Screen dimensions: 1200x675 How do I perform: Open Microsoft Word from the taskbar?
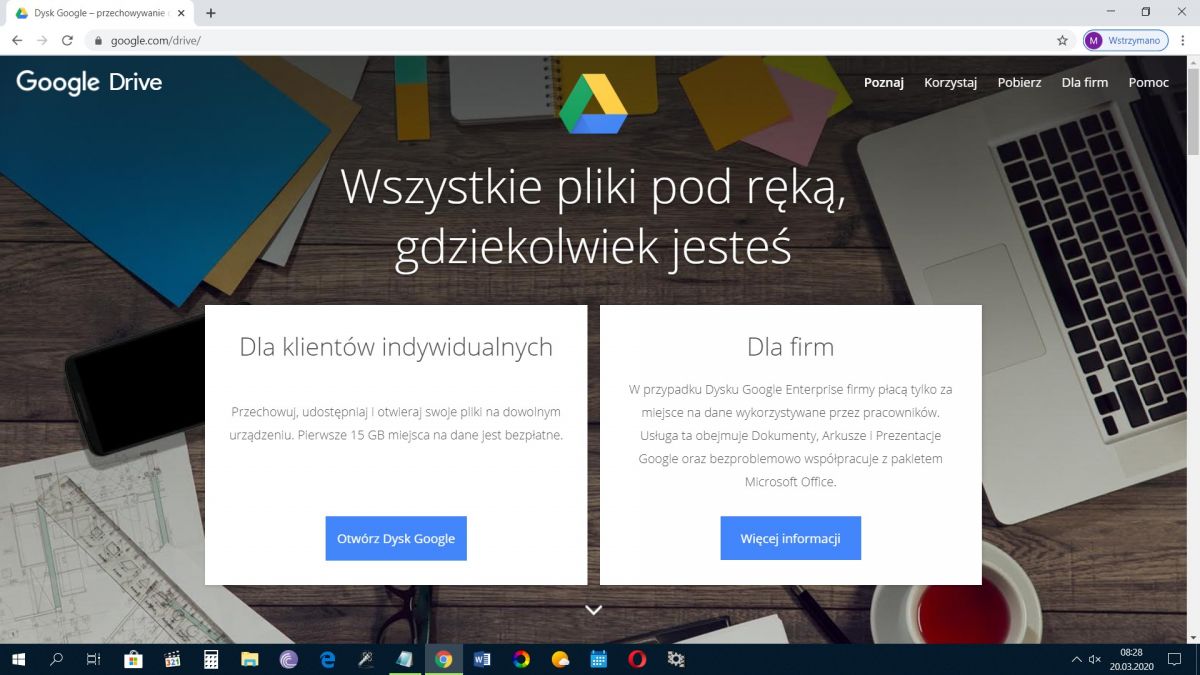click(482, 659)
